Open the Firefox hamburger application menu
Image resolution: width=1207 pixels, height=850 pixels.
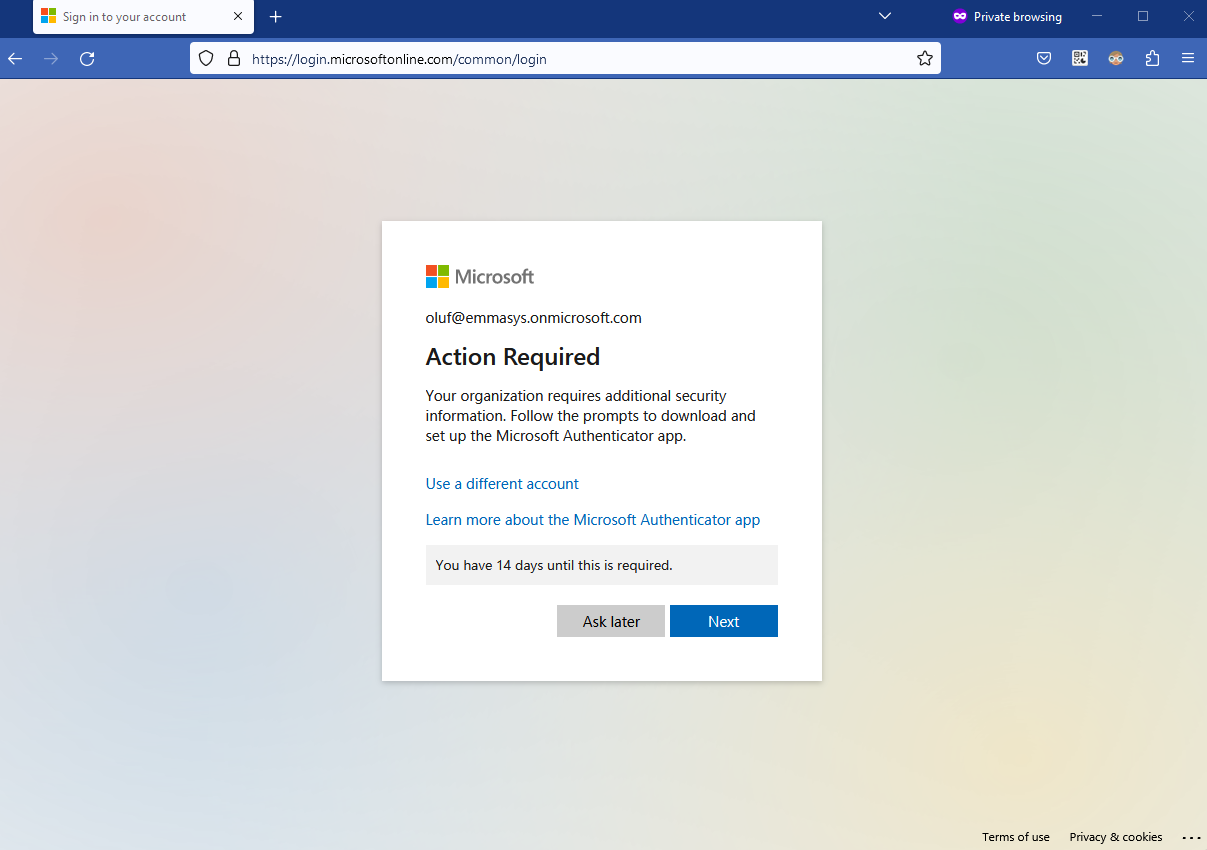click(1188, 59)
